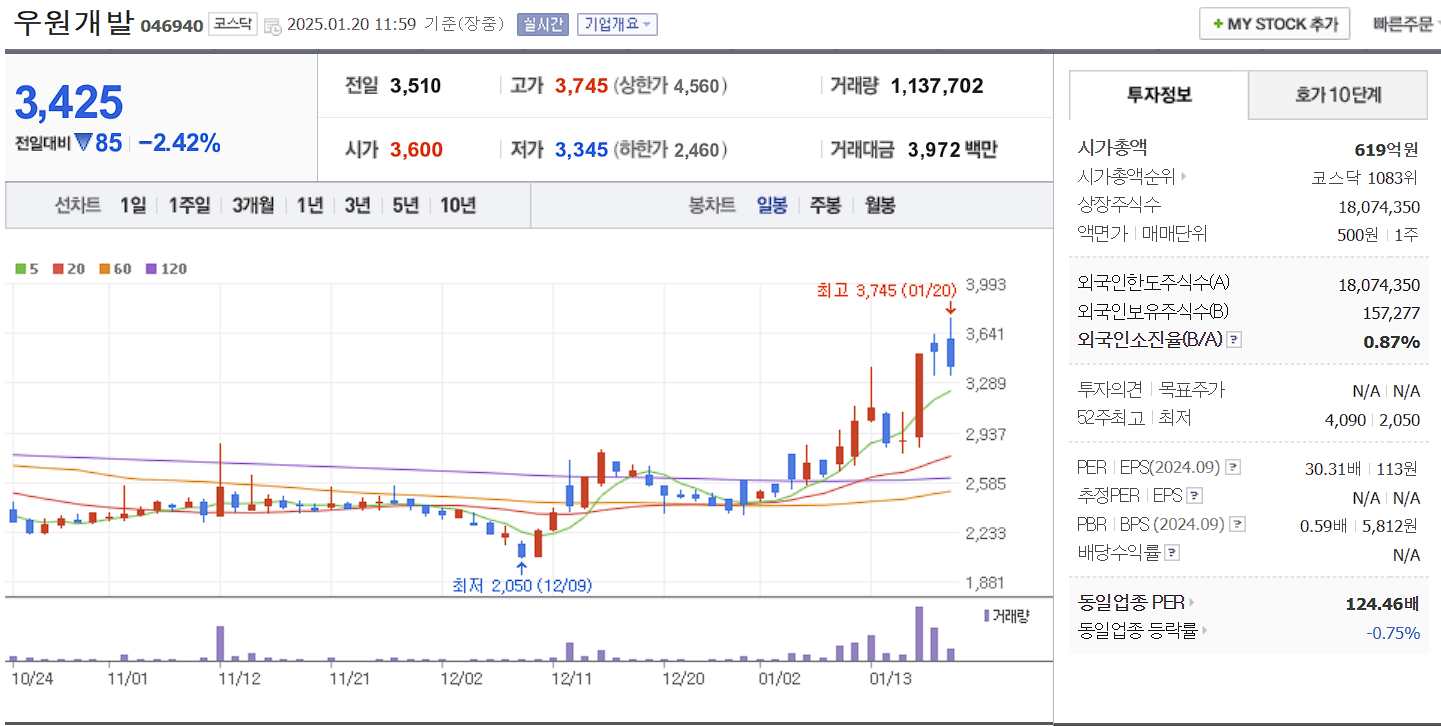The height and width of the screenshot is (726, 1441).
Task: Switch to the 호가 10단계 tab
Action: point(1337,95)
